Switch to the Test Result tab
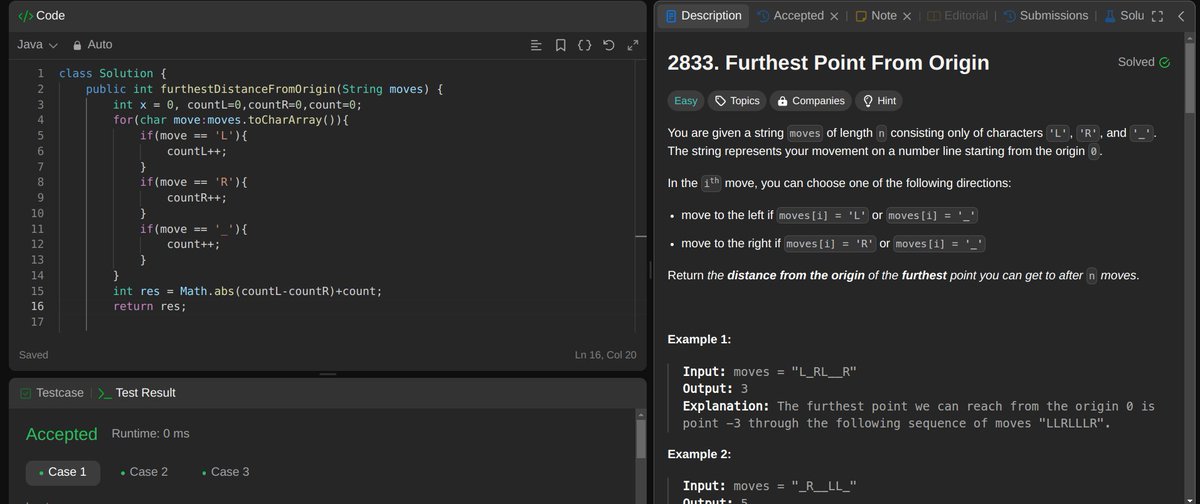Image resolution: width=1200 pixels, height=504 pixels. [136, 393]
